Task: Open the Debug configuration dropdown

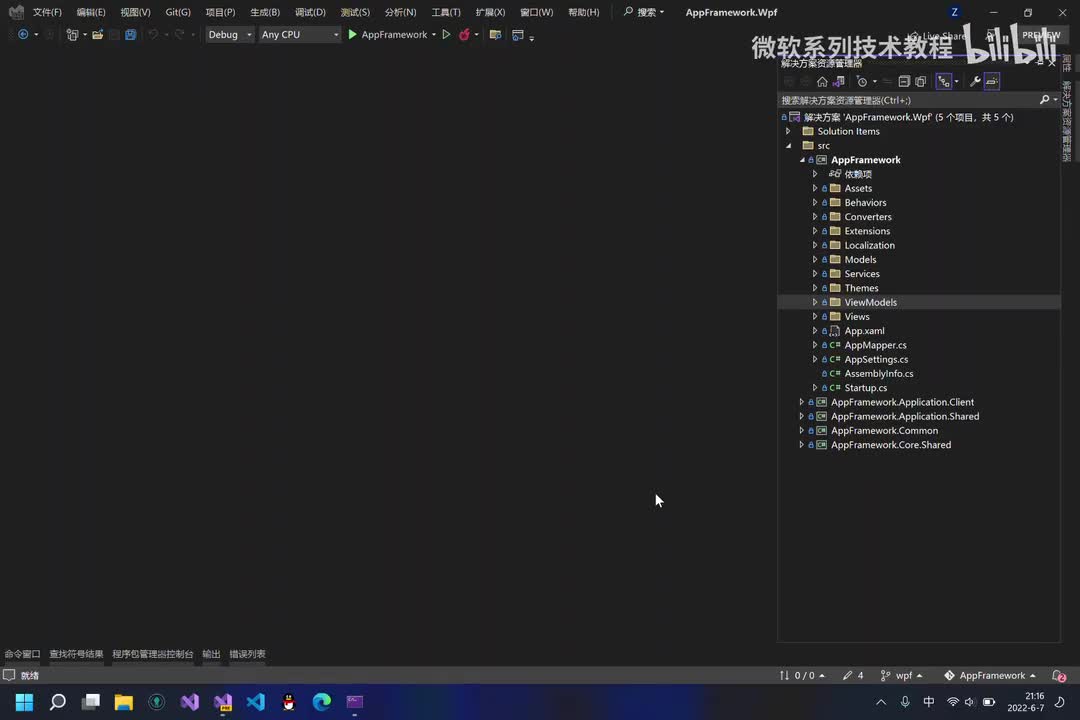Action: click(x=229, y=34)
